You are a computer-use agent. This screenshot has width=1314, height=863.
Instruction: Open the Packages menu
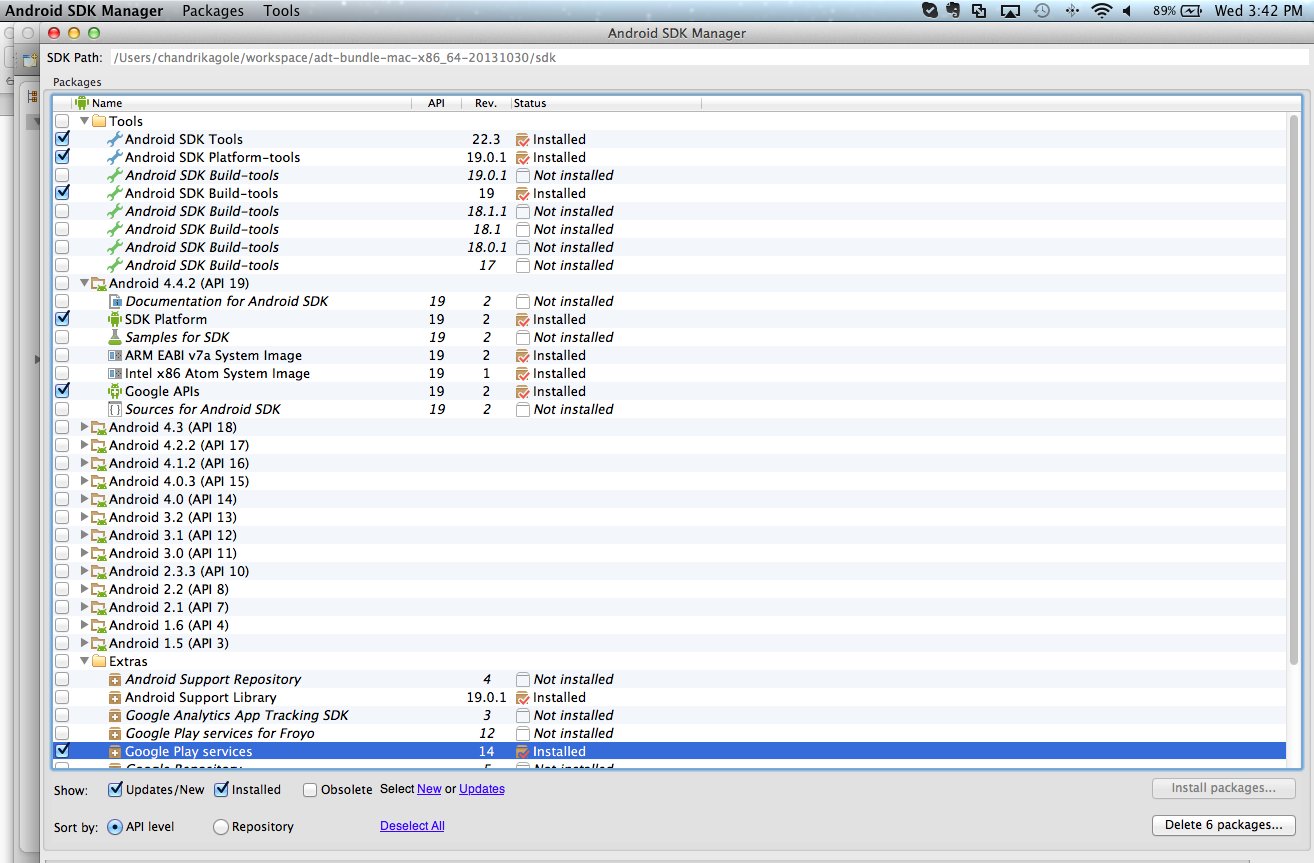pyautogui.click(x=213, y=11)
